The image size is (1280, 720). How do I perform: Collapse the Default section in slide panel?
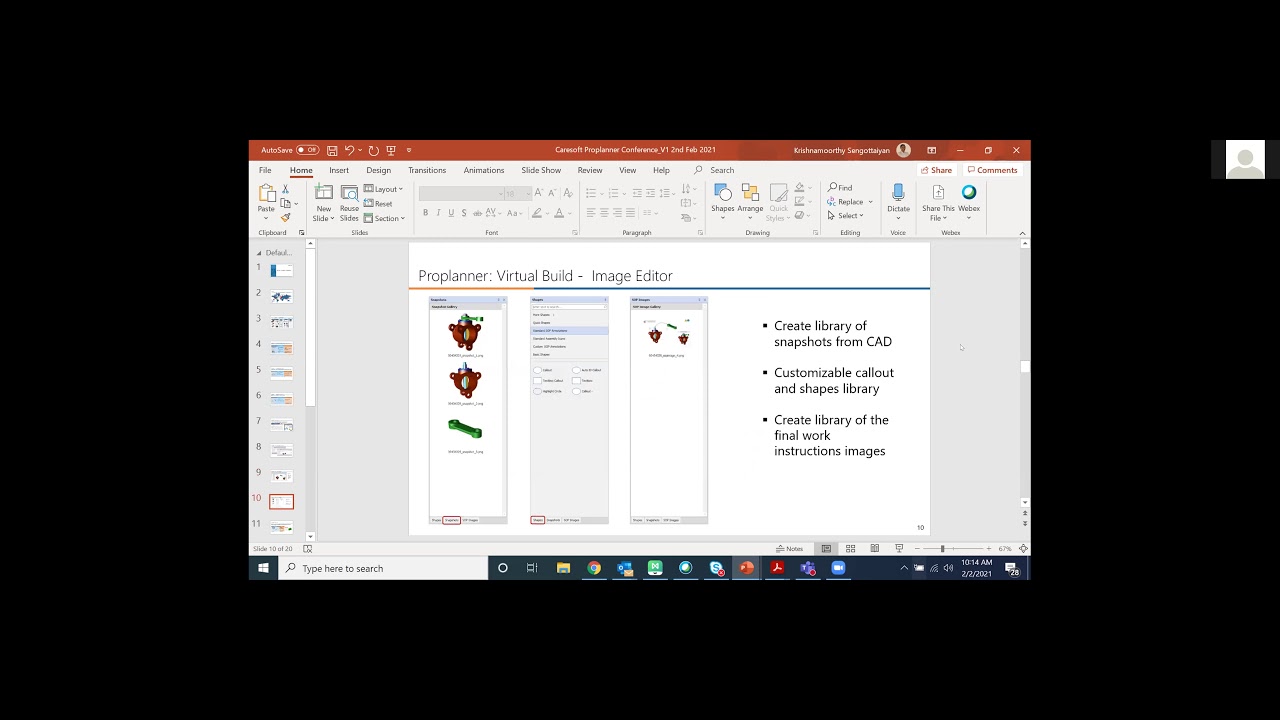coord(259,253)
